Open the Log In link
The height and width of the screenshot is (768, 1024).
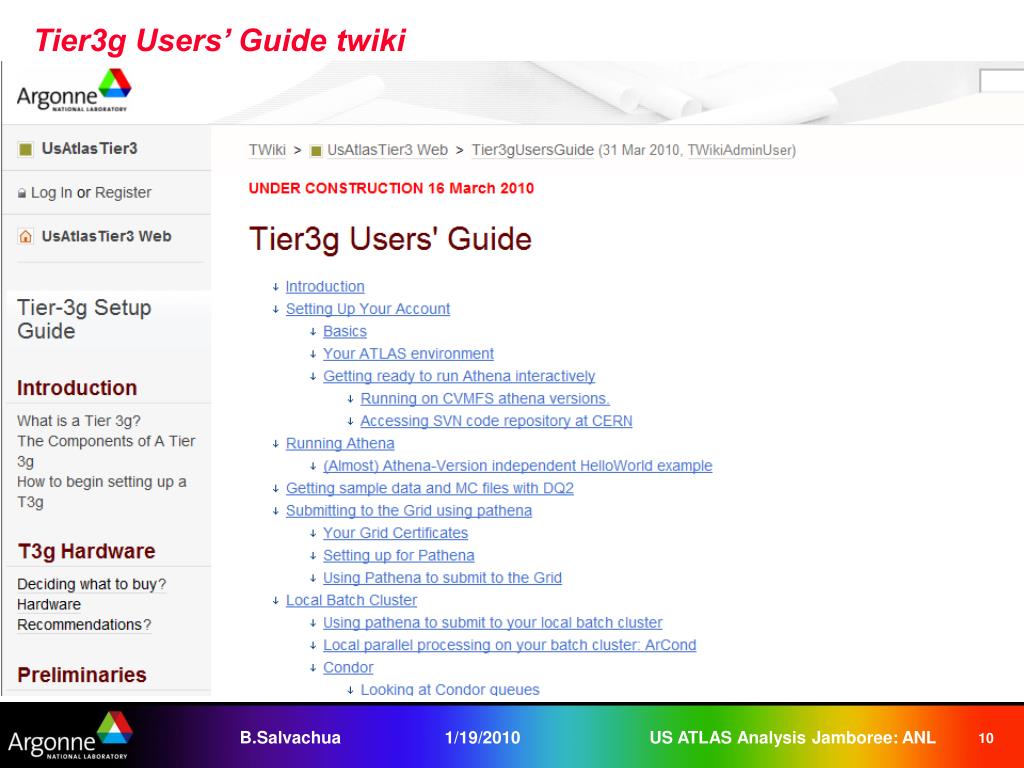click(52, 193)
